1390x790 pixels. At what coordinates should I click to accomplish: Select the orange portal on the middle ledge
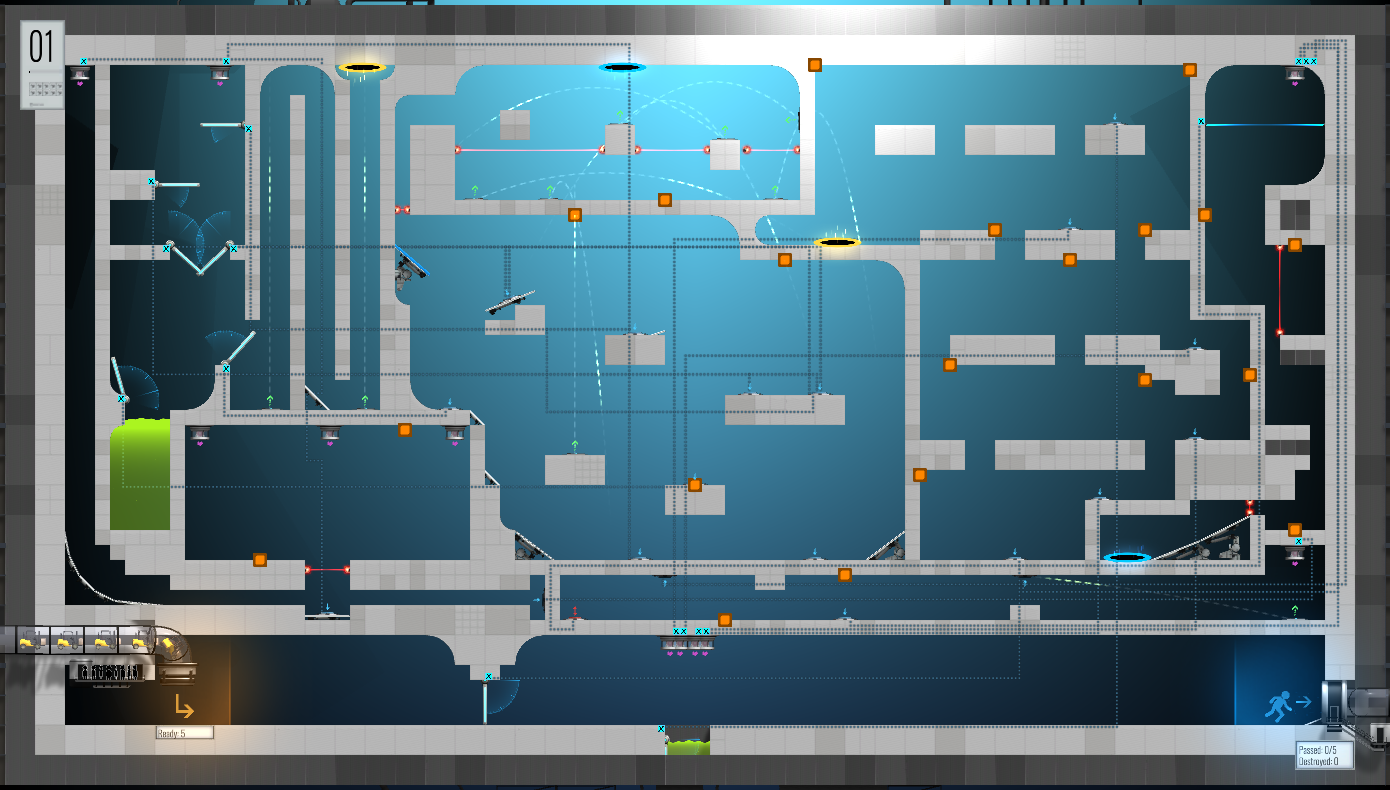tap(838, 242)
